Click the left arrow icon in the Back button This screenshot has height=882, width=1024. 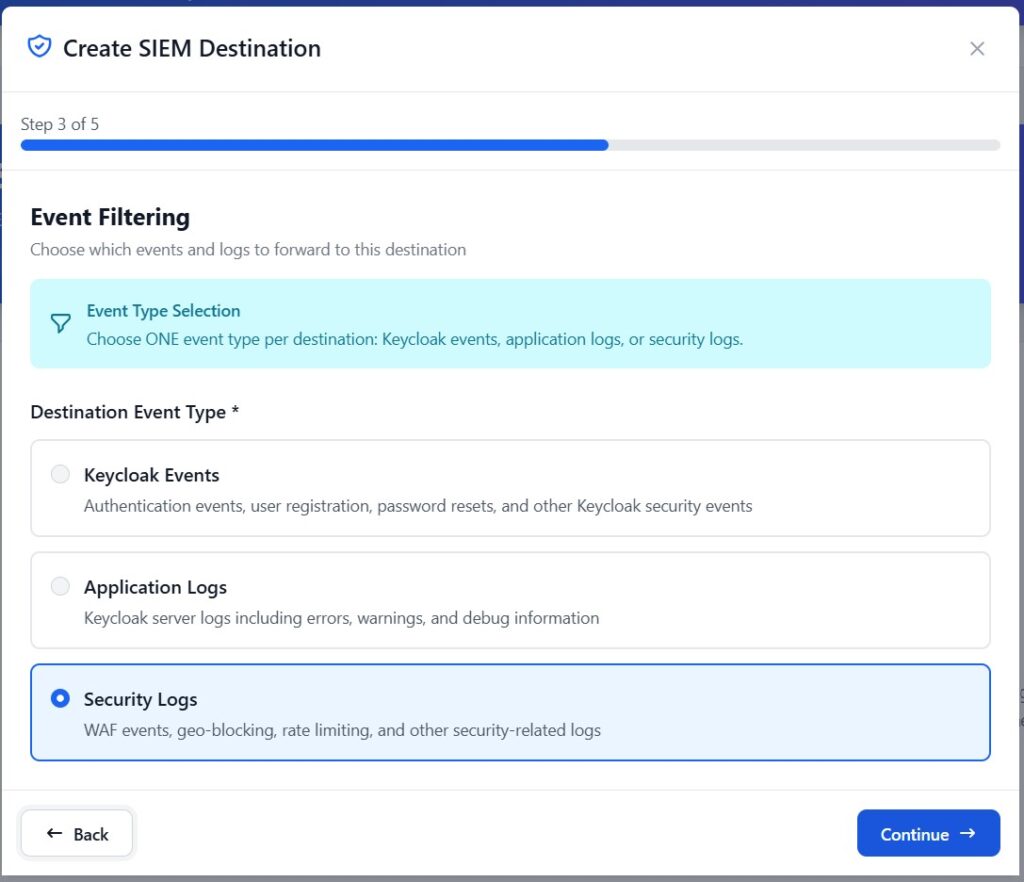coord(55,833)
